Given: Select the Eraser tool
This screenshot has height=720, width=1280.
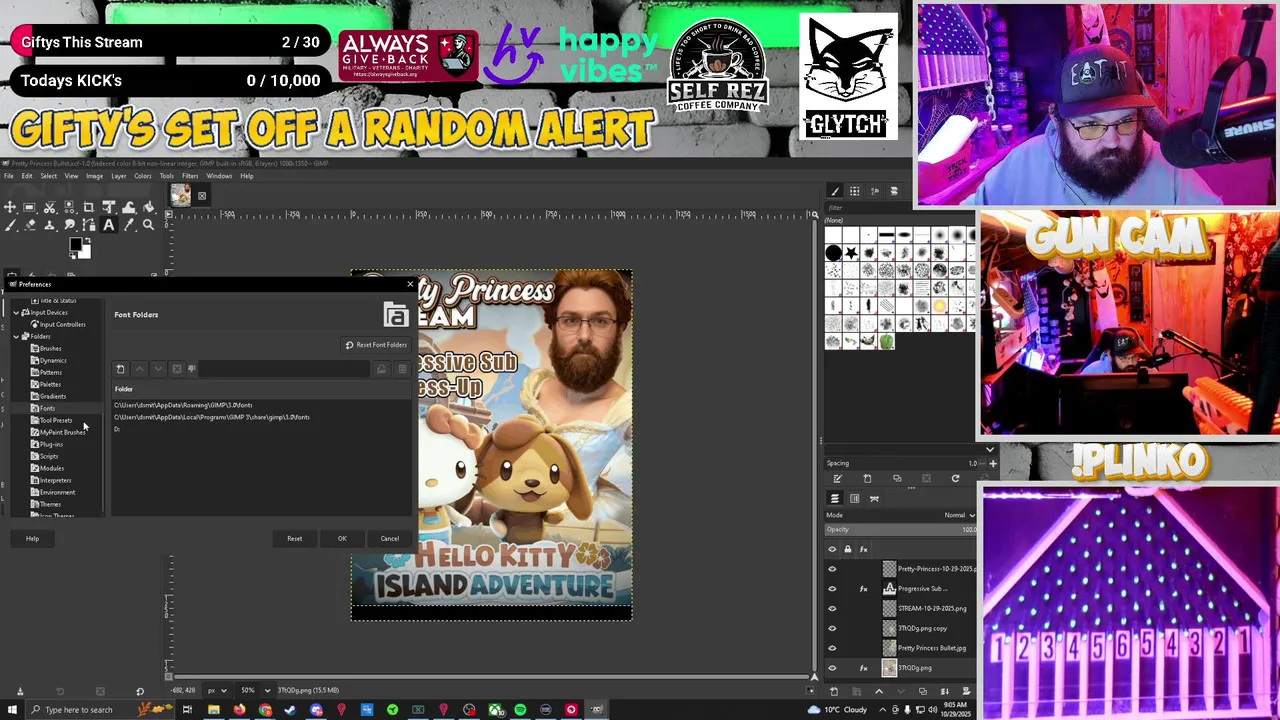Looking at the screenshot, I should [x=29, y=225].
